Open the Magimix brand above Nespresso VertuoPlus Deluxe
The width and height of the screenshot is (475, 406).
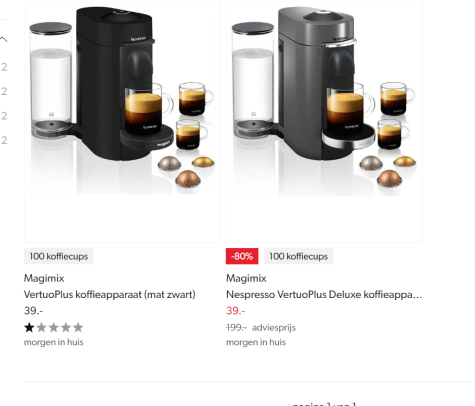[246, 278]
